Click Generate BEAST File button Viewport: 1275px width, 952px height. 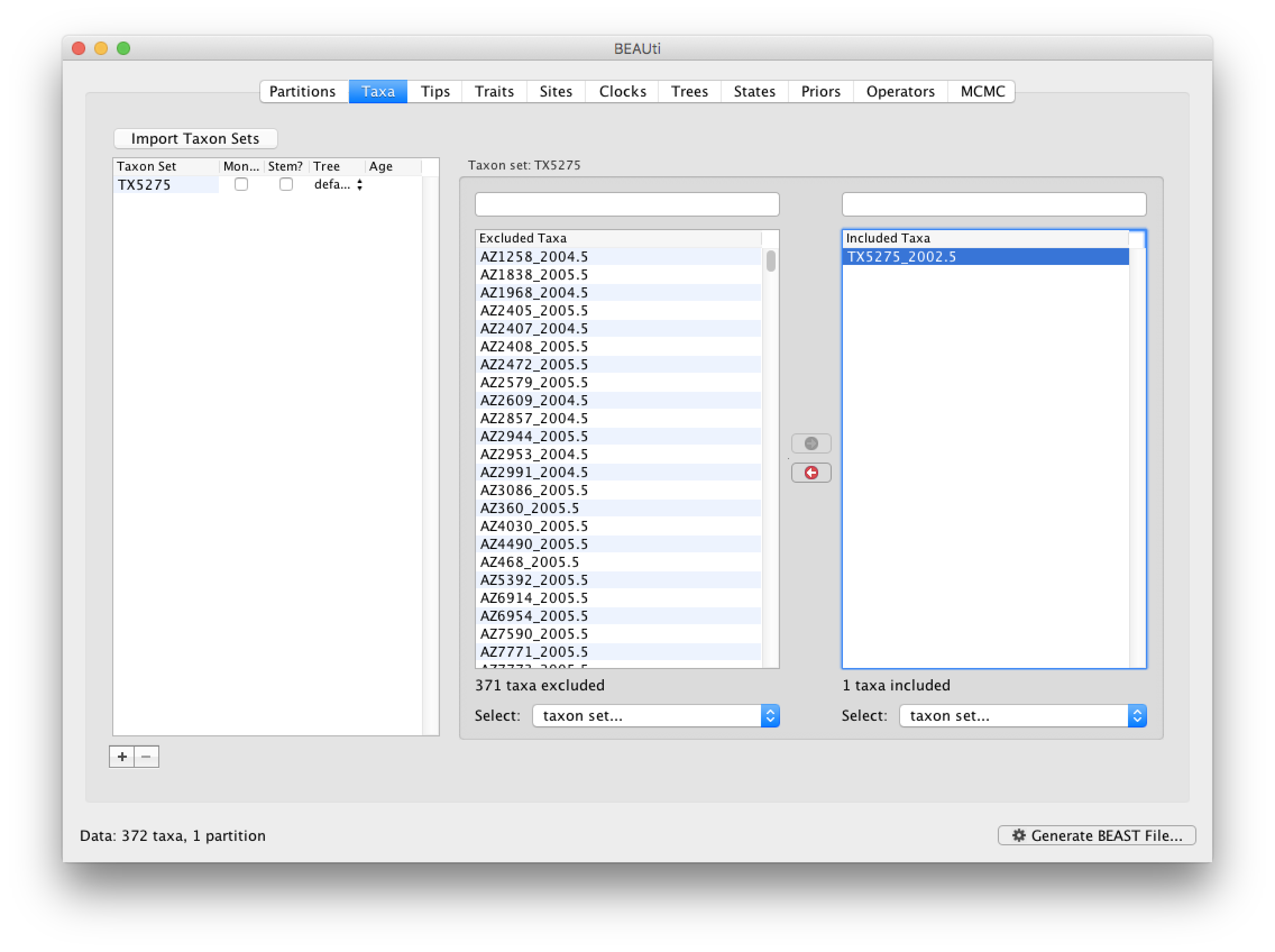pos(1097,836)
